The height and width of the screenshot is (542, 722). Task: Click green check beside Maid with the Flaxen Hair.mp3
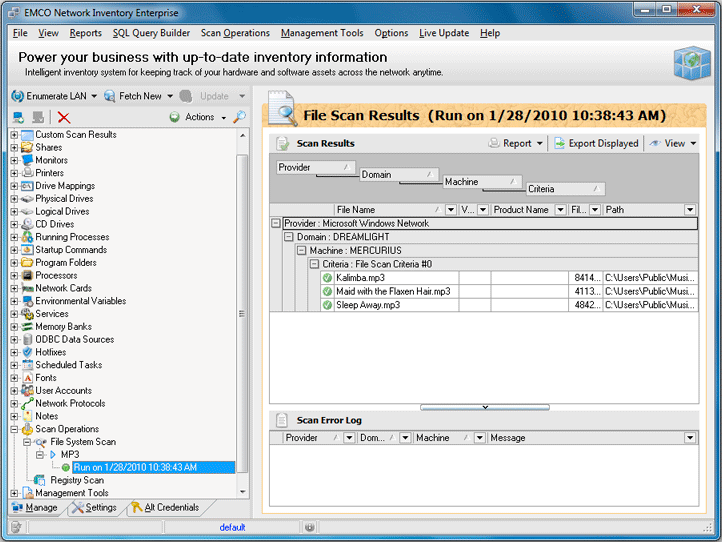point(327,291)
